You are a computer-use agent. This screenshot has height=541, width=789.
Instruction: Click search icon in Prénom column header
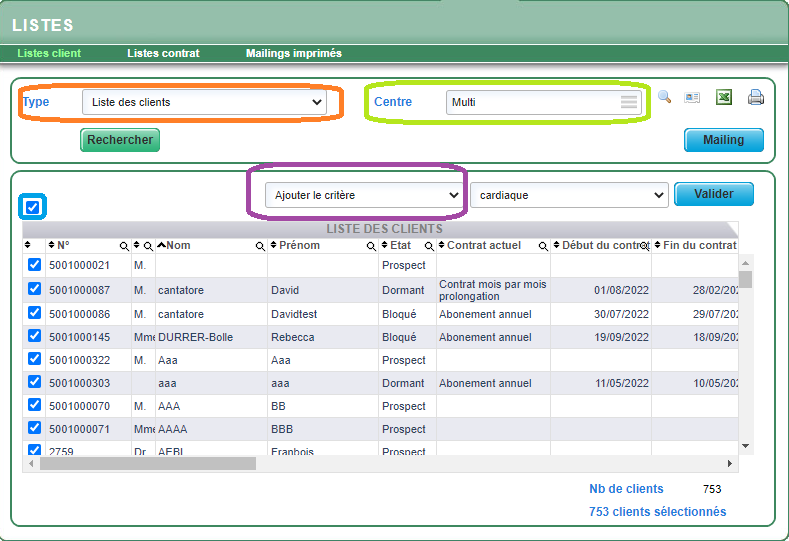[x=370, y=246]
